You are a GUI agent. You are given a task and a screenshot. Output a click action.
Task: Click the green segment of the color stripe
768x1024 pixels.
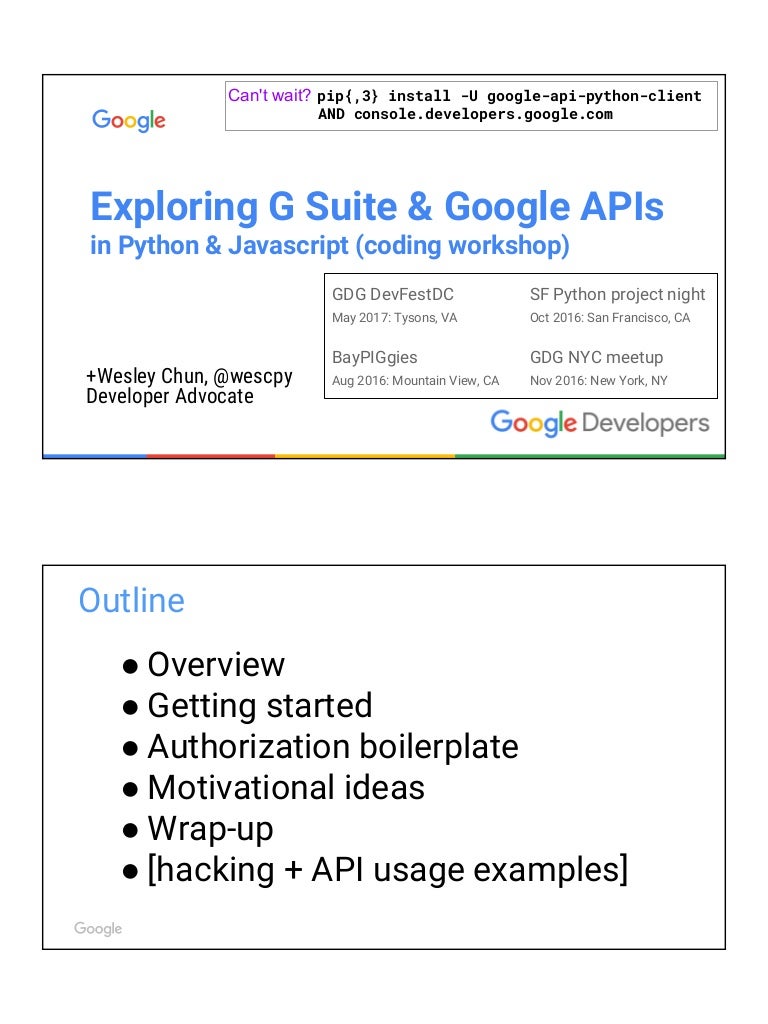[589, 456]
